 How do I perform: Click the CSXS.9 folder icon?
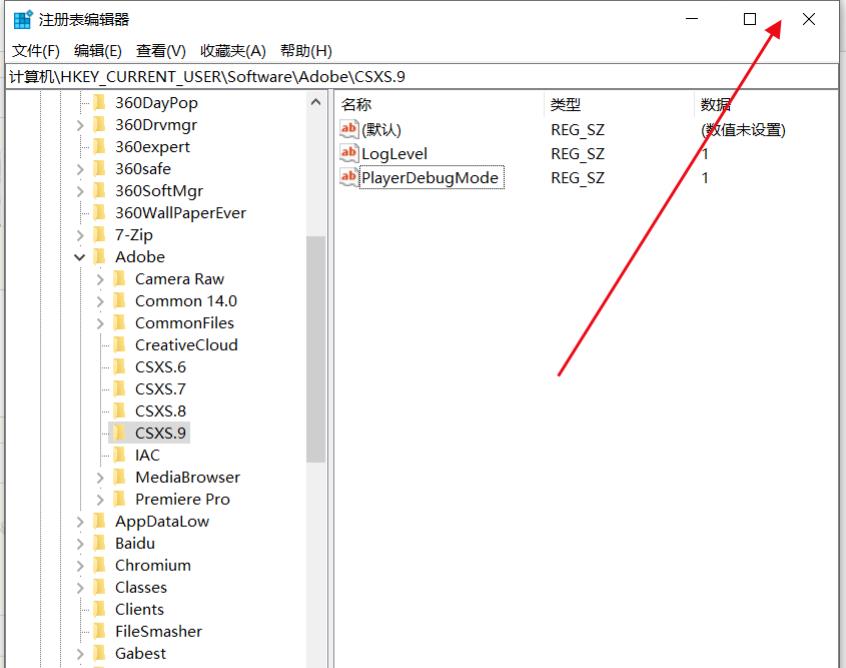pos(119,433)
